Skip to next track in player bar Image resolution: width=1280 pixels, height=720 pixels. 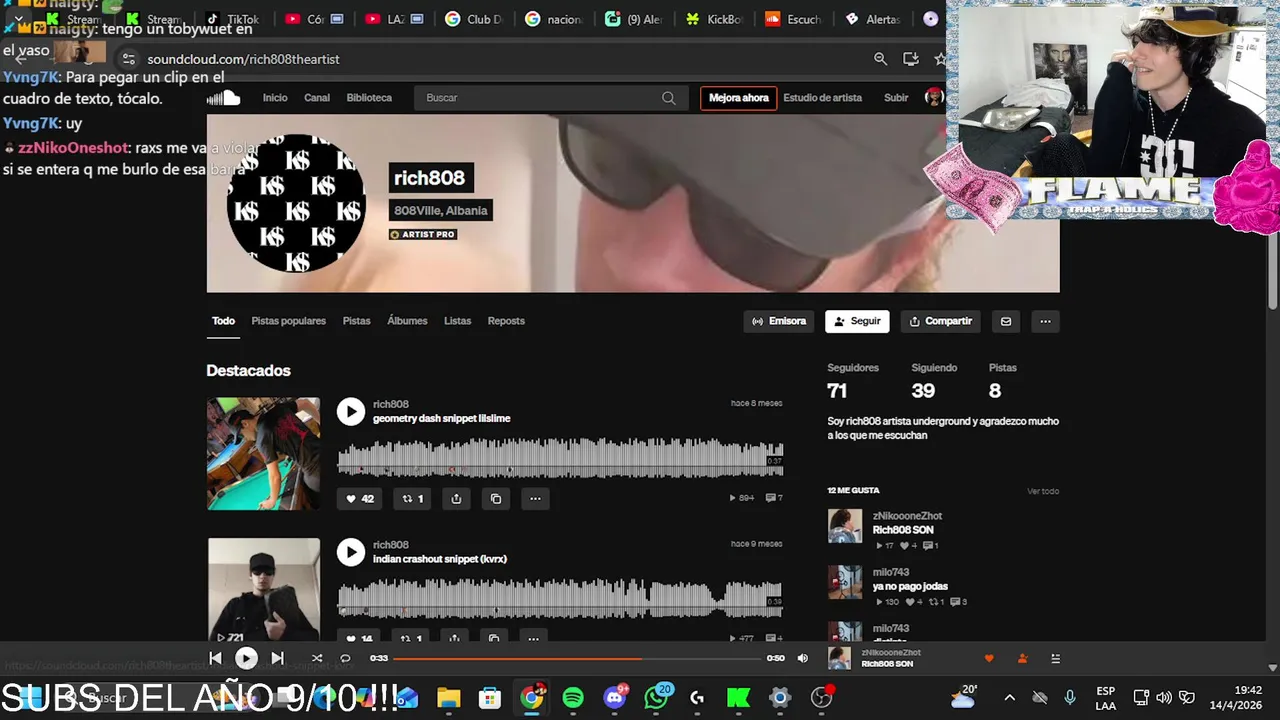point(277,658)
